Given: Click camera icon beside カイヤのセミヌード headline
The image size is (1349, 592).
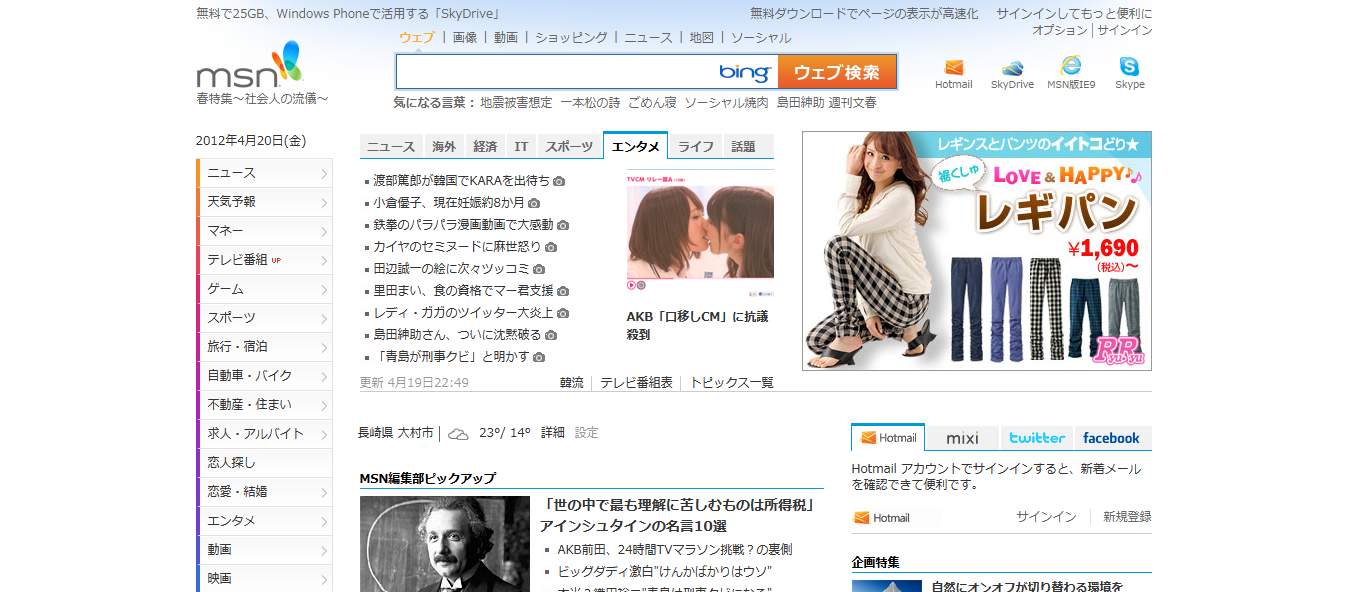Looking at the screenshot, I should [551, 247].
